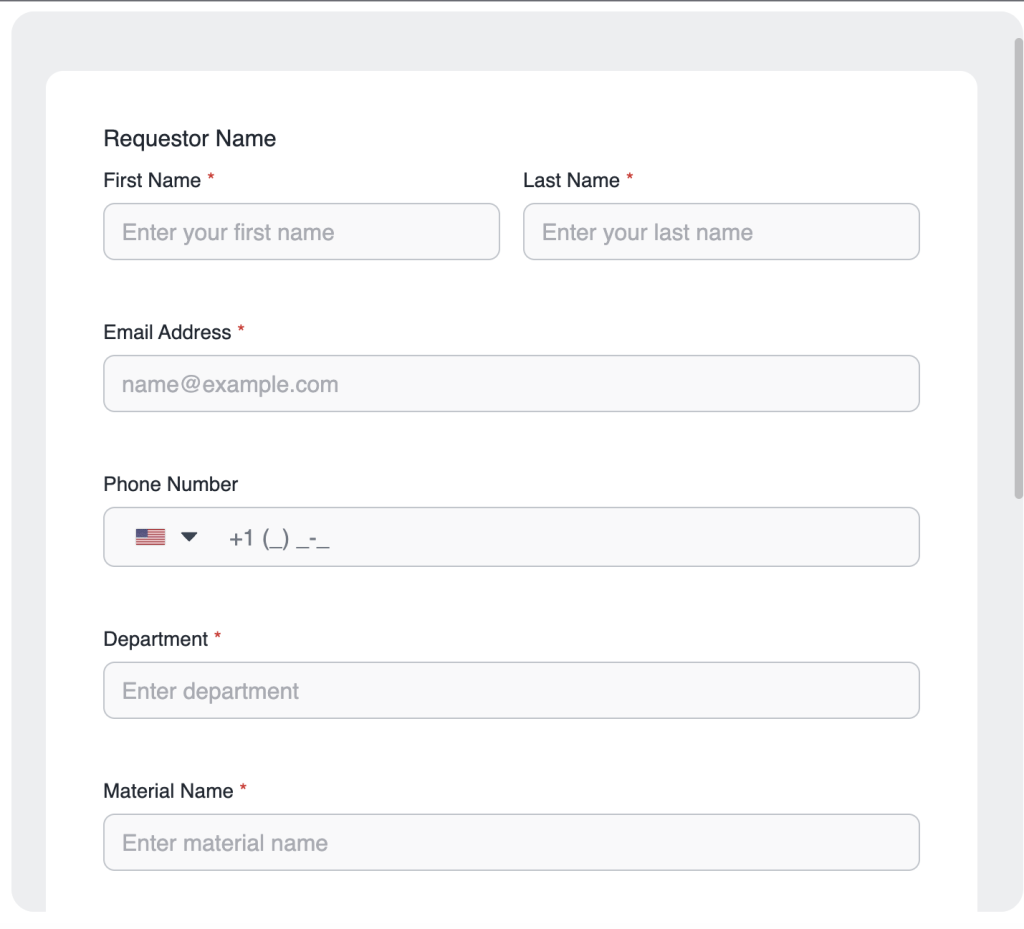The width and height of the screenshot is (1024, 929).
Task: Click the Enter department placeholder text
Action: [209, 690]
